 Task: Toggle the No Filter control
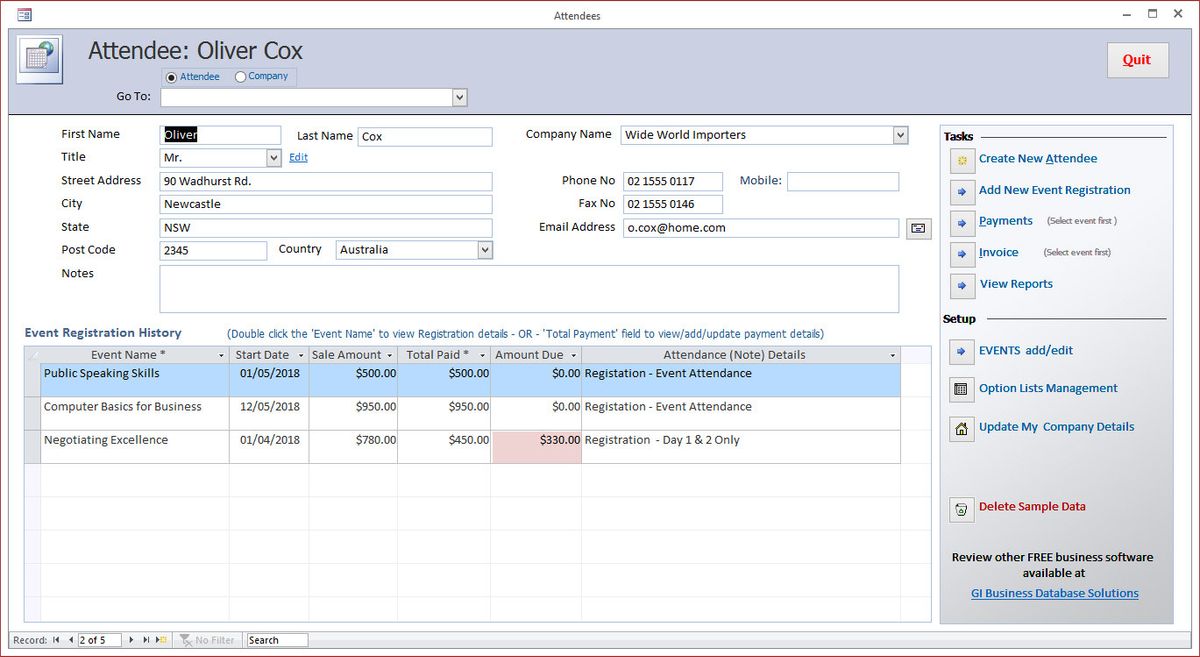207,639
